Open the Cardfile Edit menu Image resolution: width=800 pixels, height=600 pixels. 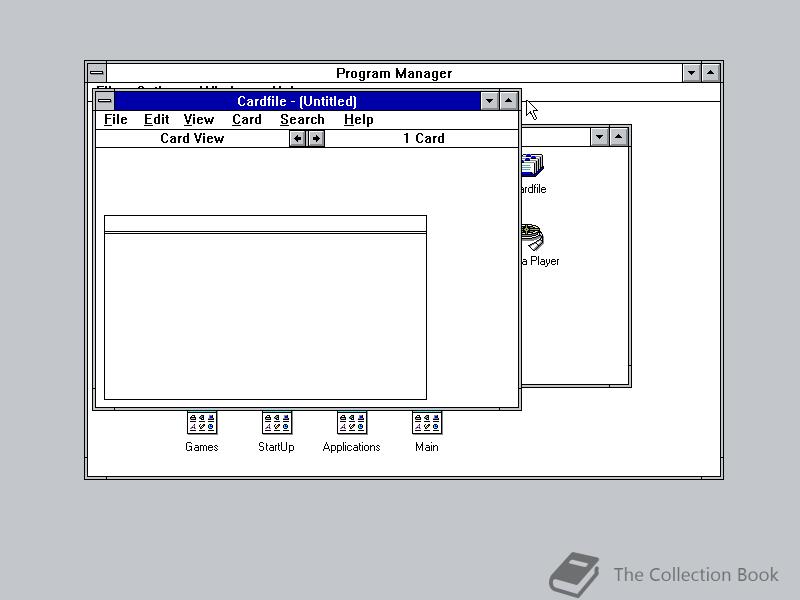coord(156,119)
